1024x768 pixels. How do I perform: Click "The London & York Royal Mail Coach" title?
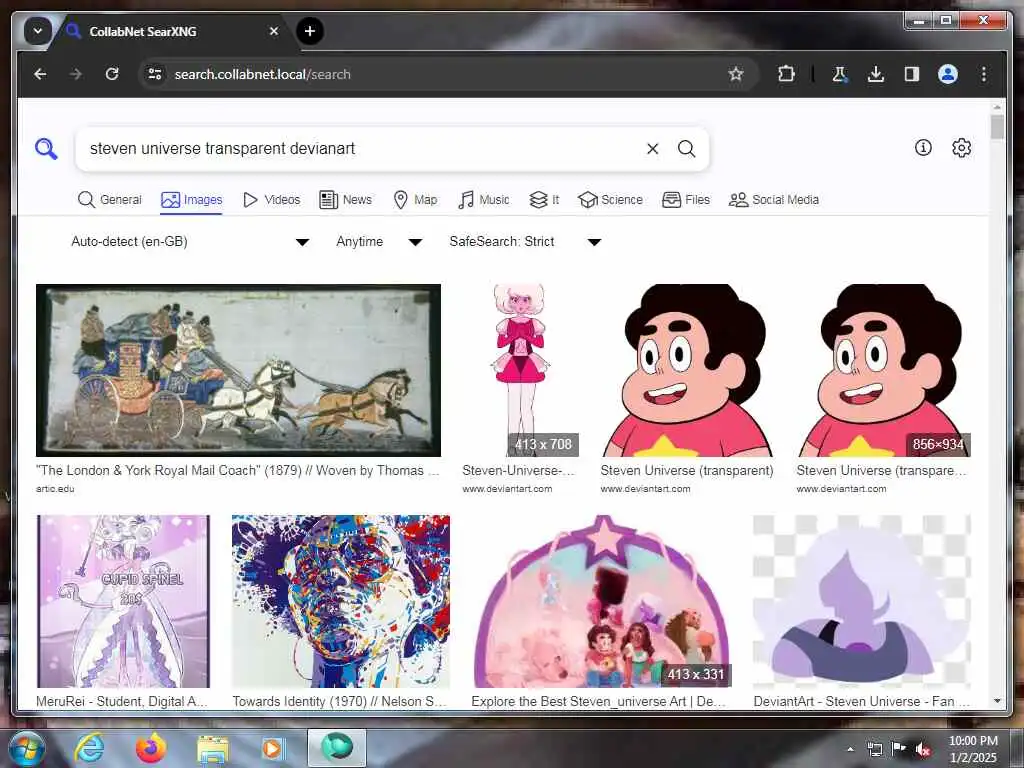click(238, 470)
